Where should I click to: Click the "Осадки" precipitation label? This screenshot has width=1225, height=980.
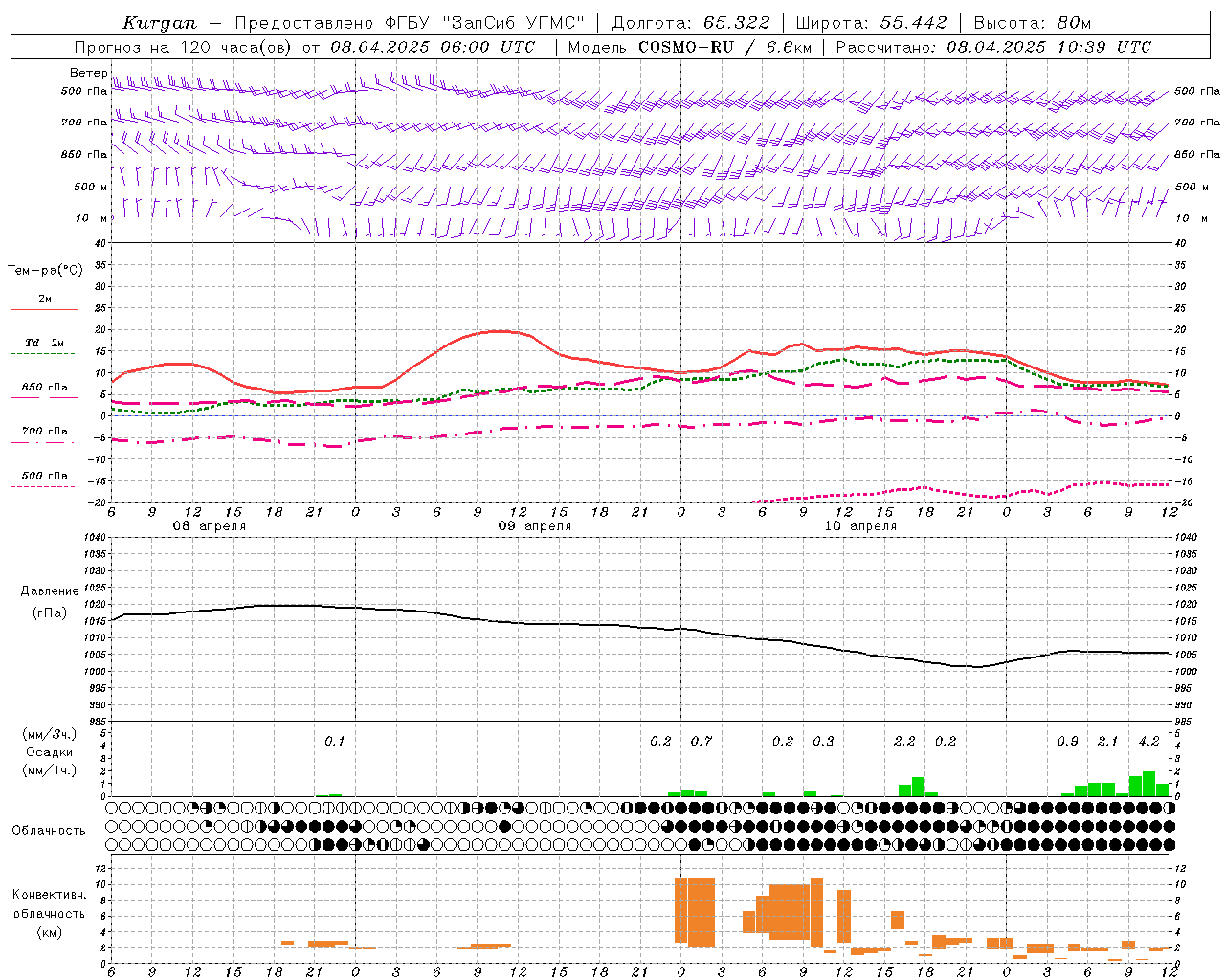tap(50, 752)
